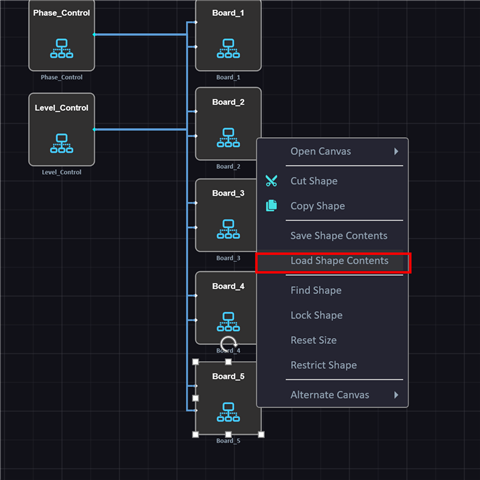Screen dimensions: 480x480
Task: Click the copy icon beside Copy Shape
Action: coord(271,205)
